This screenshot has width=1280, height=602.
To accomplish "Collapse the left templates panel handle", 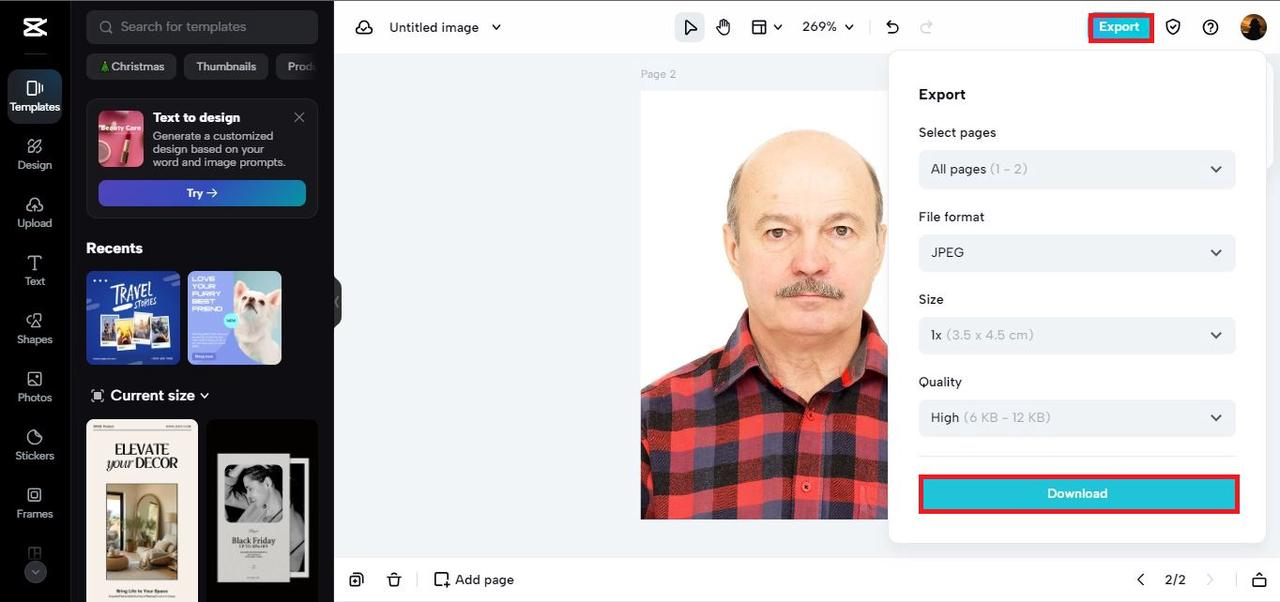I will coord(338,301).
